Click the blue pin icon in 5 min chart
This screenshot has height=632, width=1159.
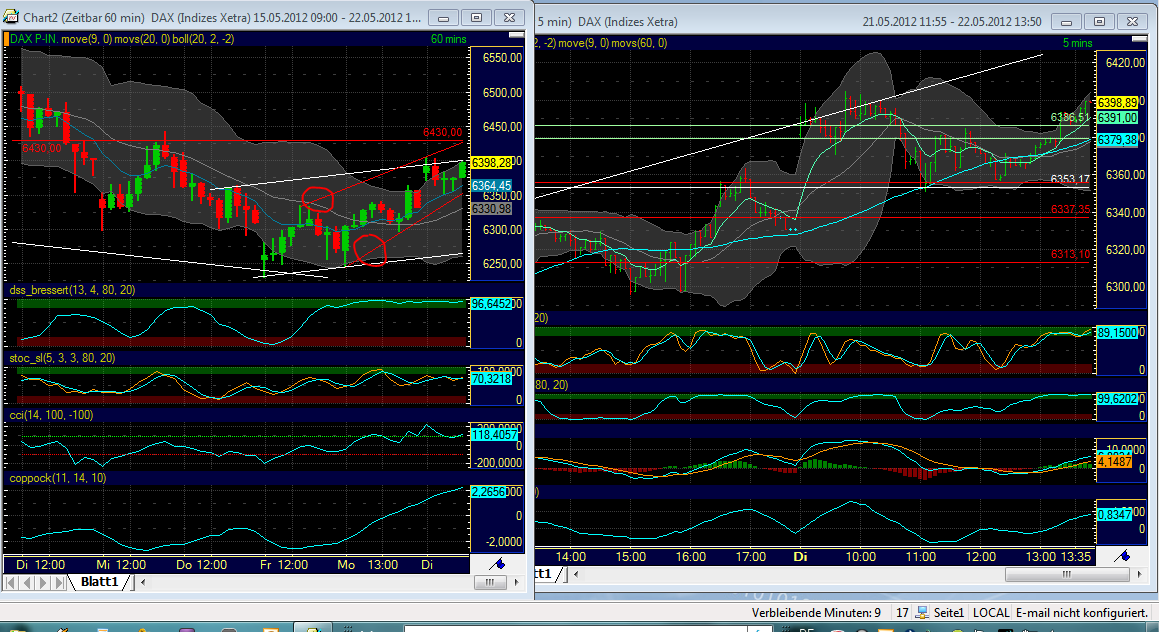click(1123, 555)
